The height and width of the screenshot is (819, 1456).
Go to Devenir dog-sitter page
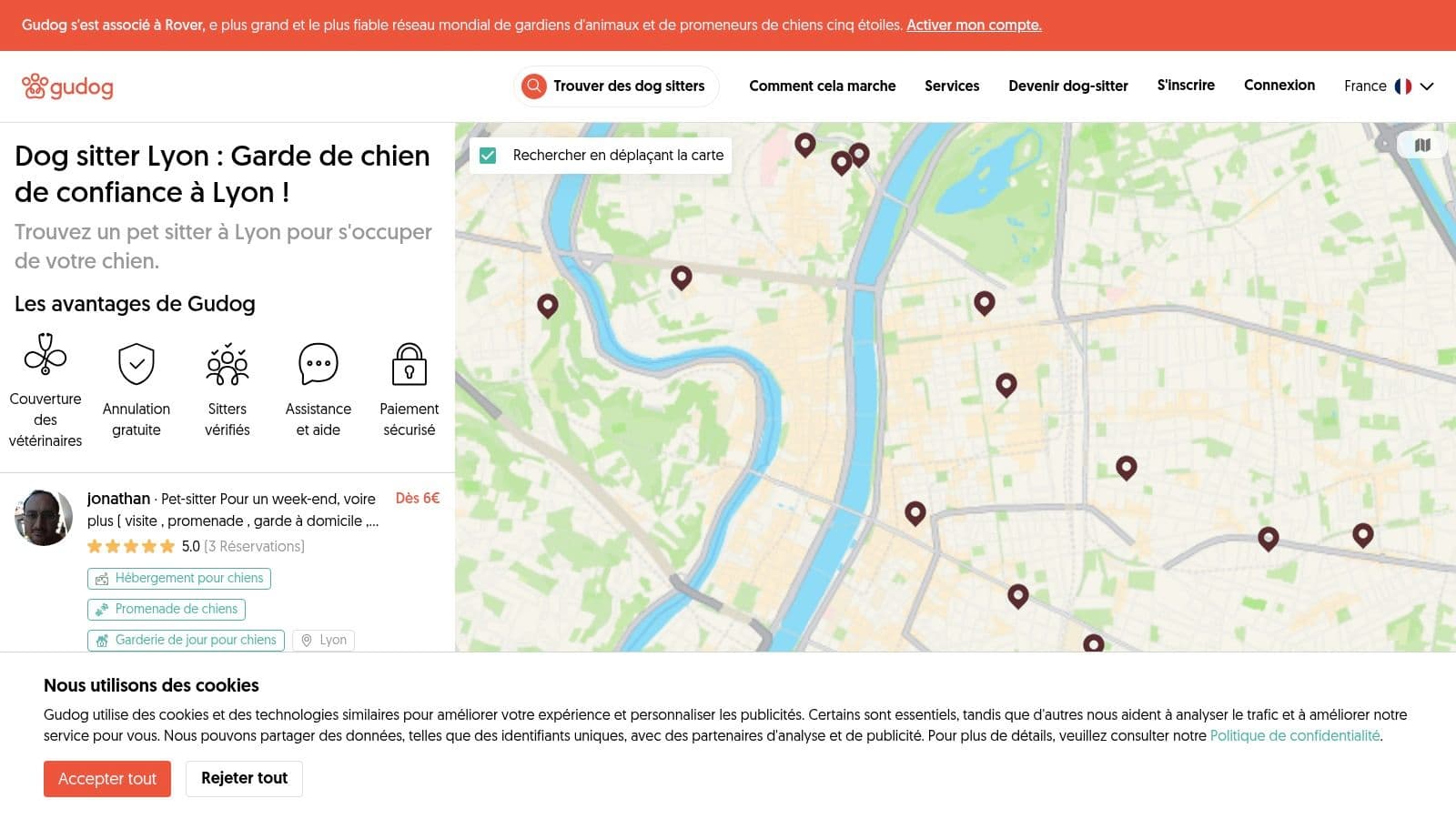click(x=1067, y=86)
